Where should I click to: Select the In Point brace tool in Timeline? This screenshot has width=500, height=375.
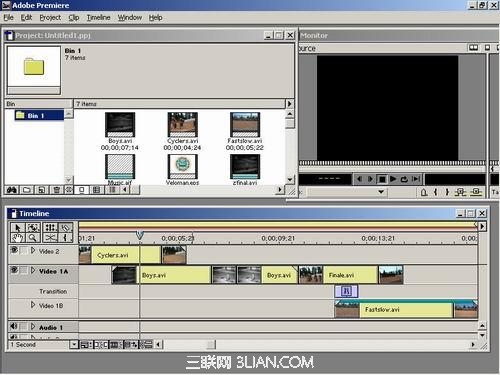(65, 238)
